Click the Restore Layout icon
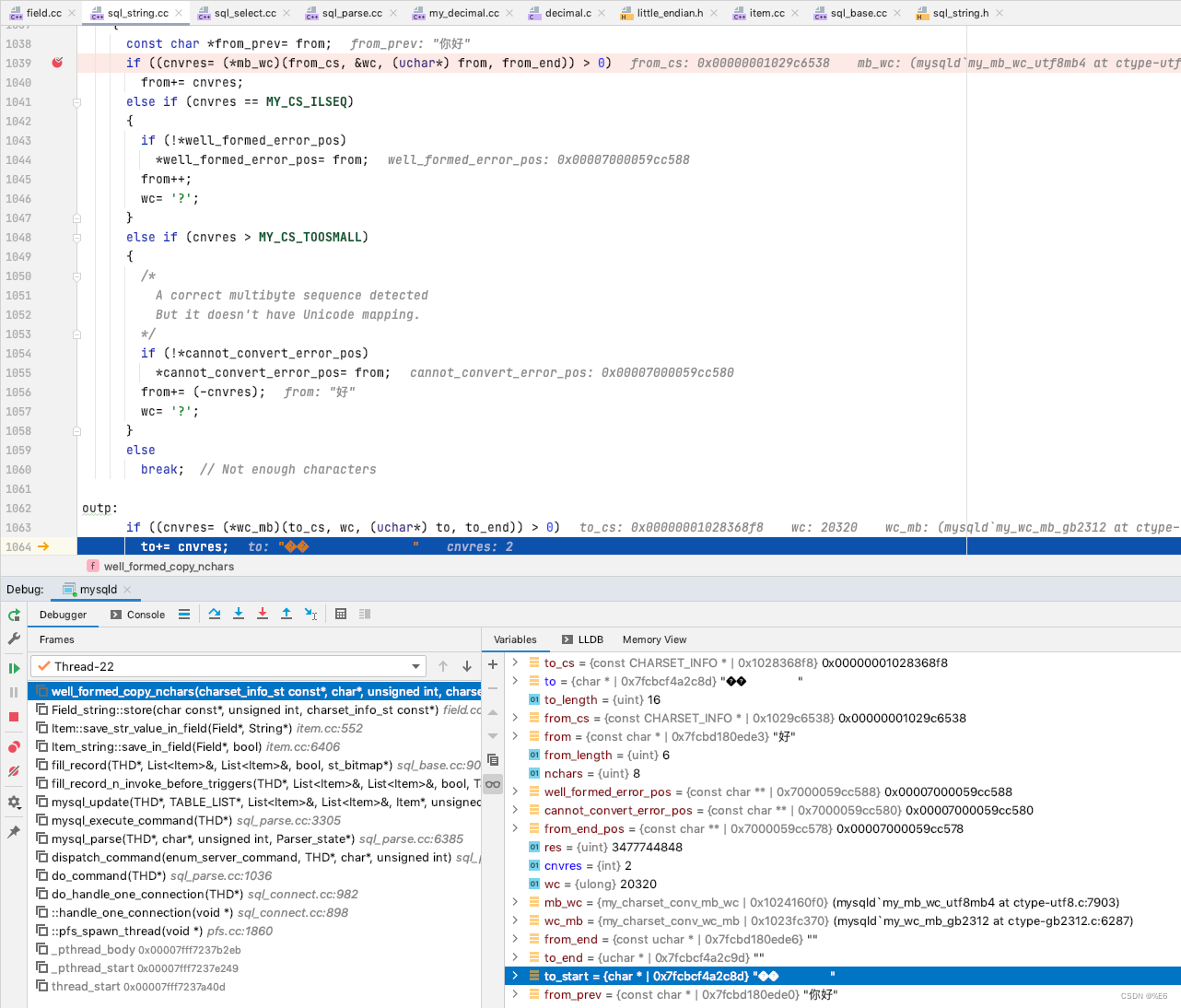The width and height of the screenshot is (1181, 1008). [x=365, y=614]
